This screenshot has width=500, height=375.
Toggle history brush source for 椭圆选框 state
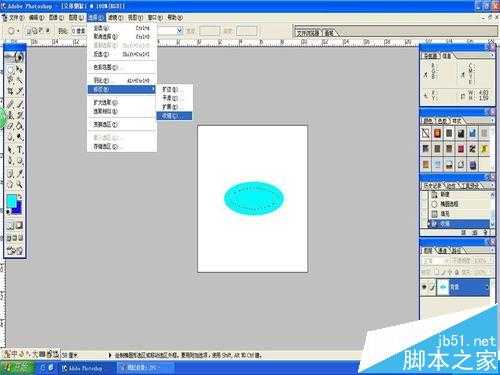[425, 204]
